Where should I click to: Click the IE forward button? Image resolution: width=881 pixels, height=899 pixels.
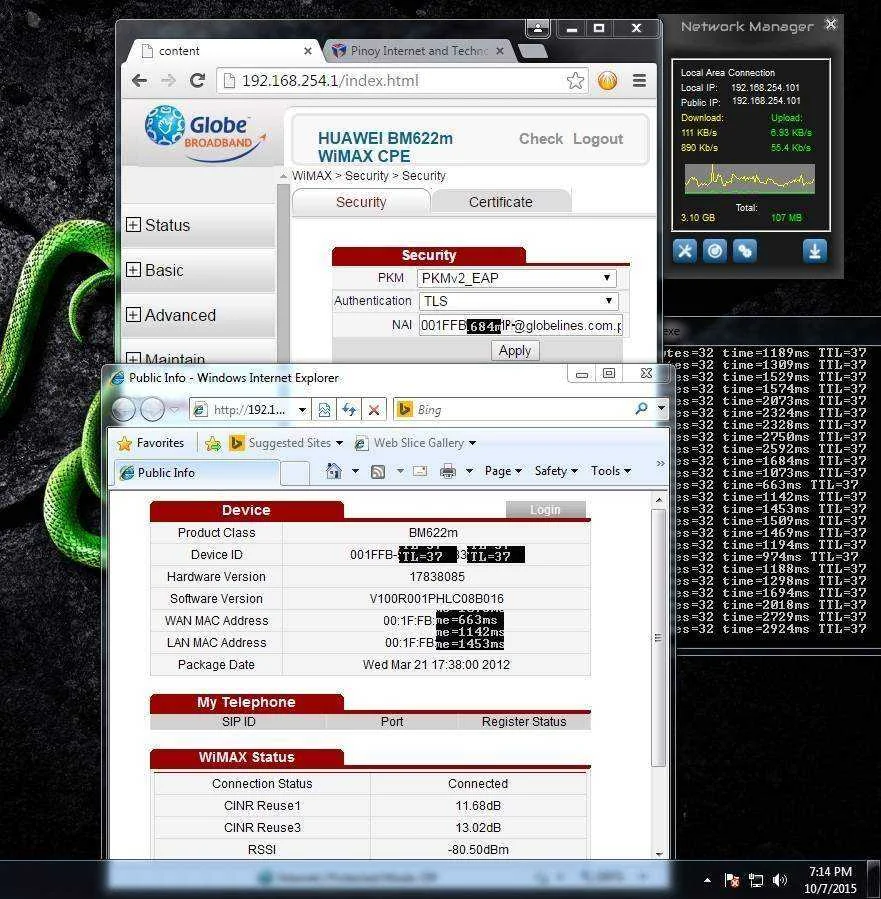(152, 409)
